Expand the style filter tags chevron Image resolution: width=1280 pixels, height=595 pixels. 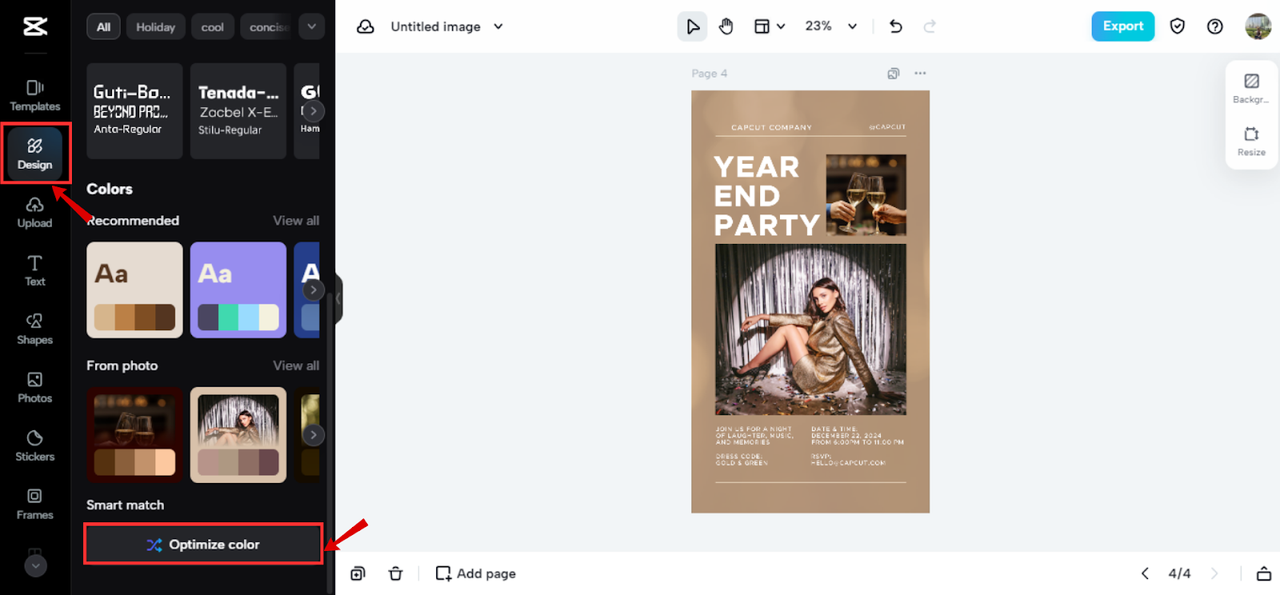[x=312, y=27]
